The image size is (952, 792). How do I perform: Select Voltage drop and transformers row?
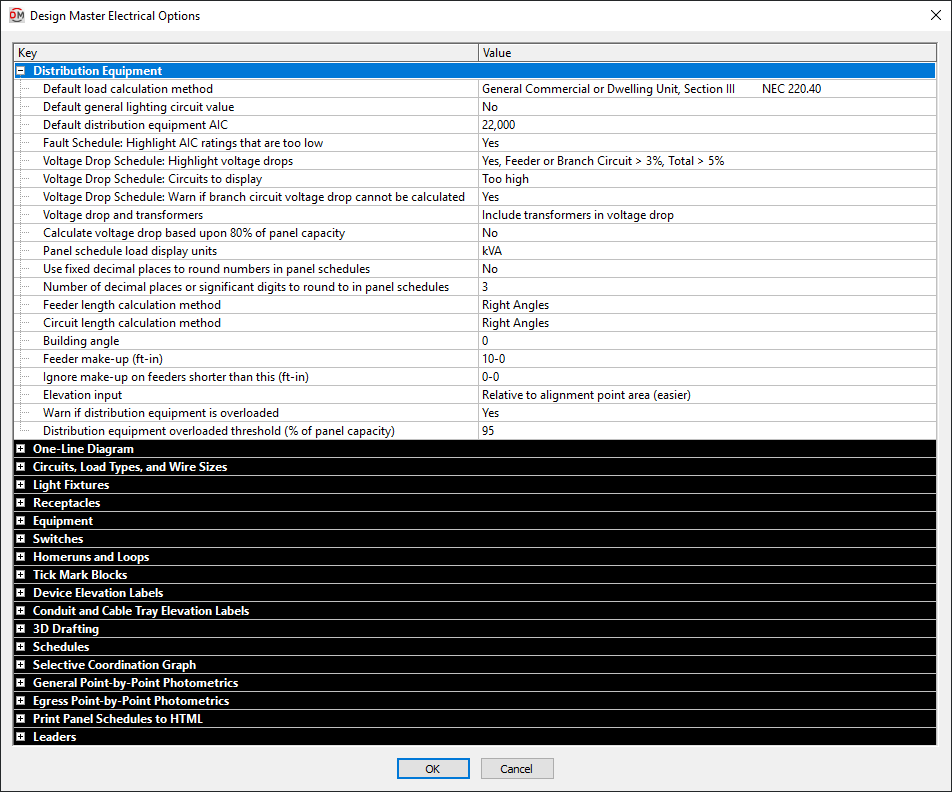tap(475, 215)
